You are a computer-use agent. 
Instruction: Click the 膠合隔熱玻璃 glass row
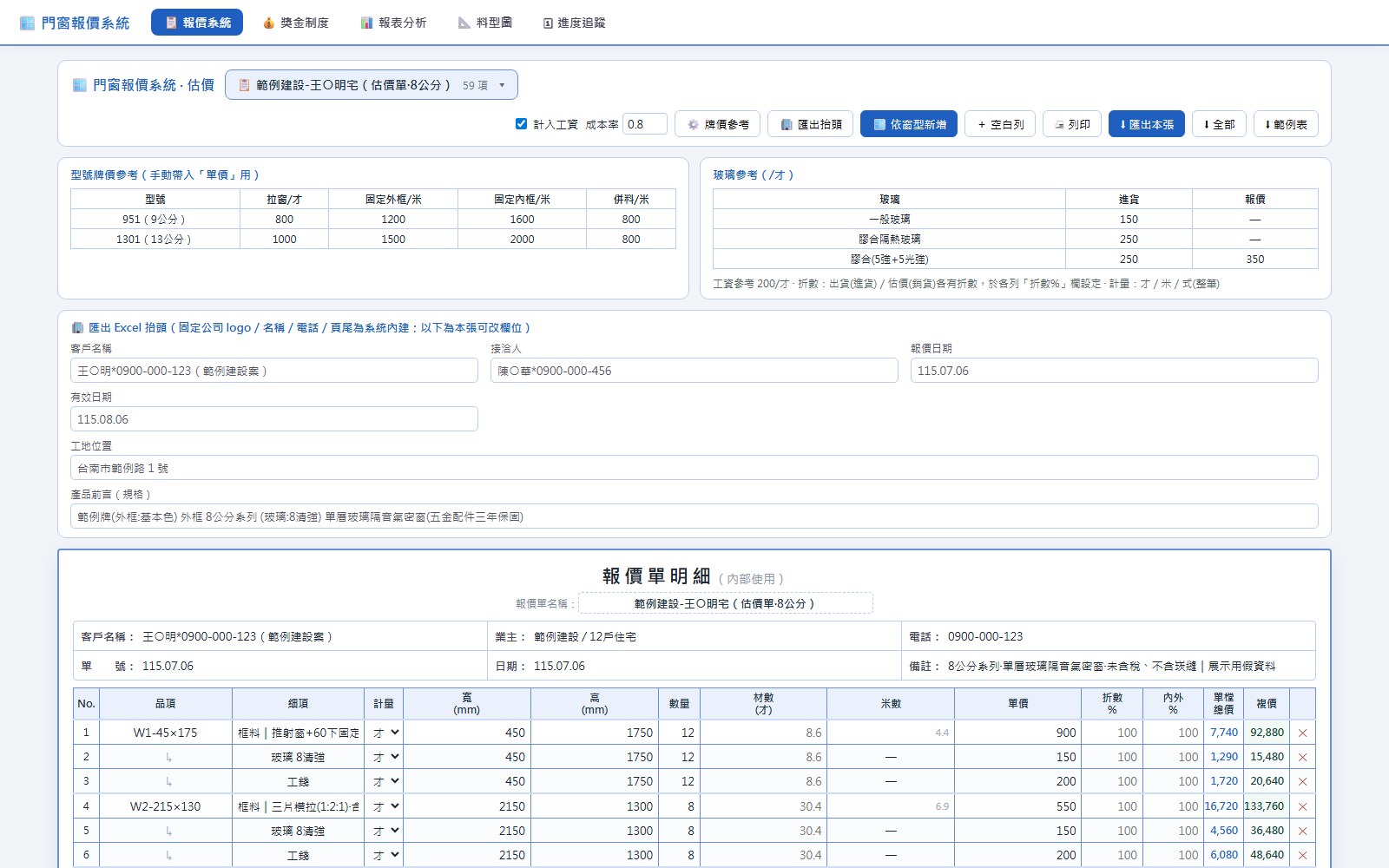1016,239
